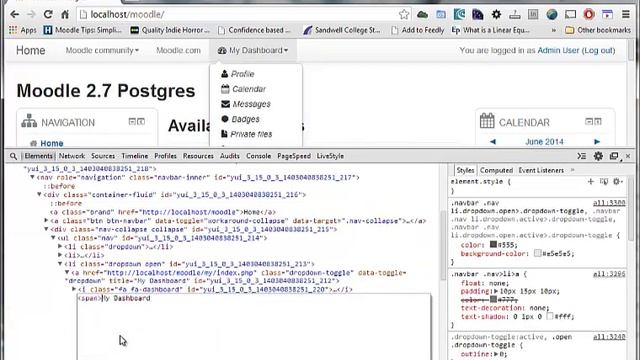Open Chrome hamburger menu
Screen dimensions: 640x360
point(626,14)
